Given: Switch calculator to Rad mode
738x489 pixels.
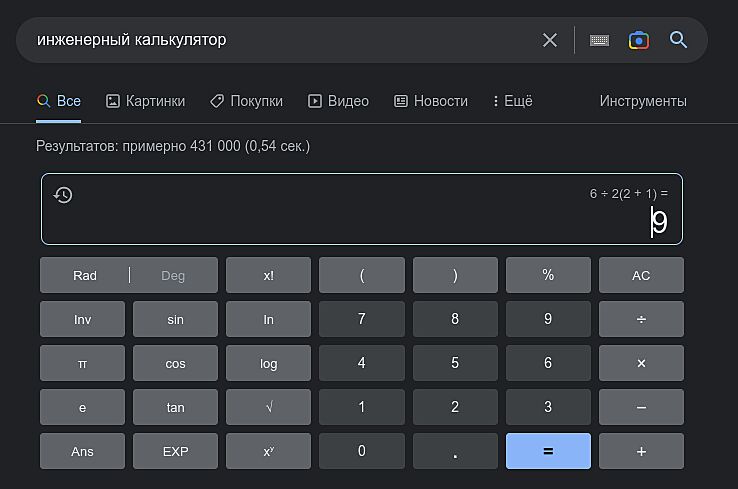Looking at the screenshot, I should (x=85, y=276).
